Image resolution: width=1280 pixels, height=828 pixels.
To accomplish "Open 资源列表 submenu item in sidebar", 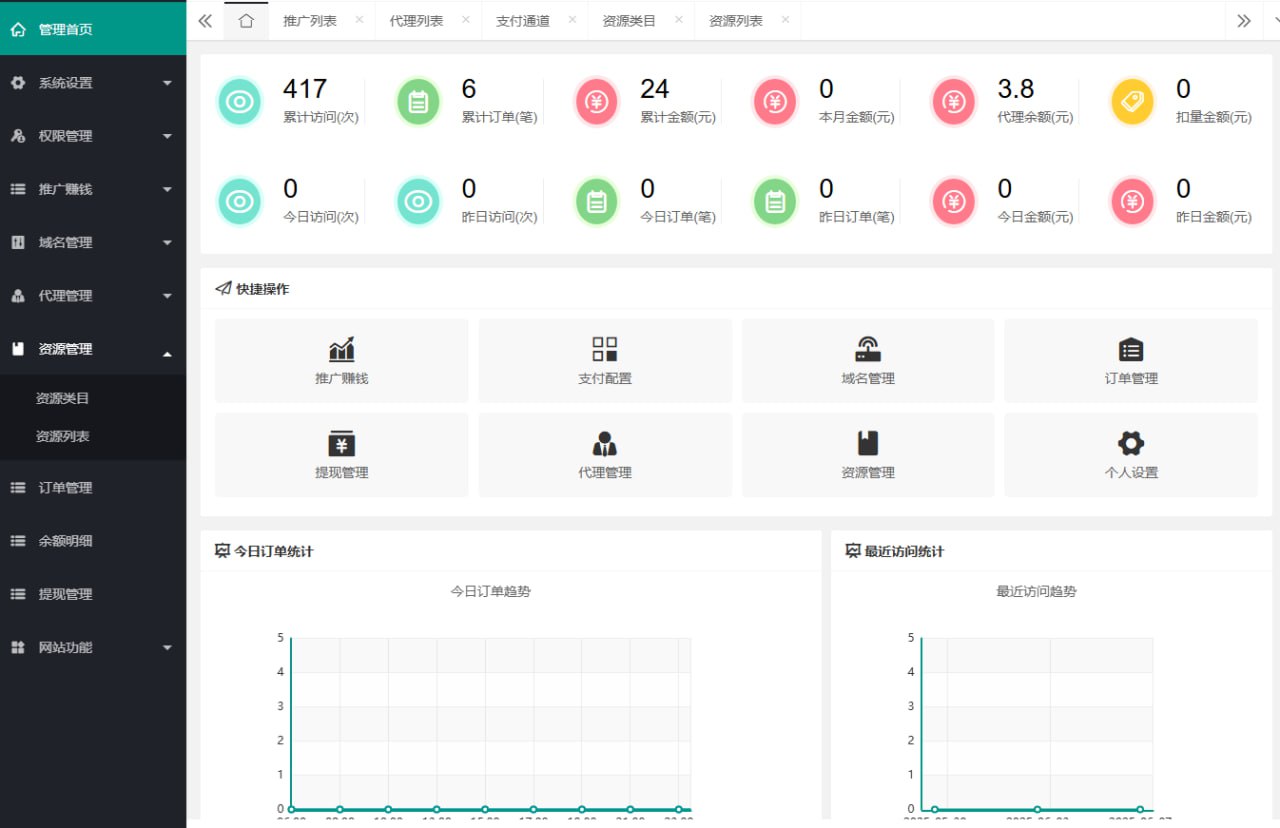I will [63, 436].
